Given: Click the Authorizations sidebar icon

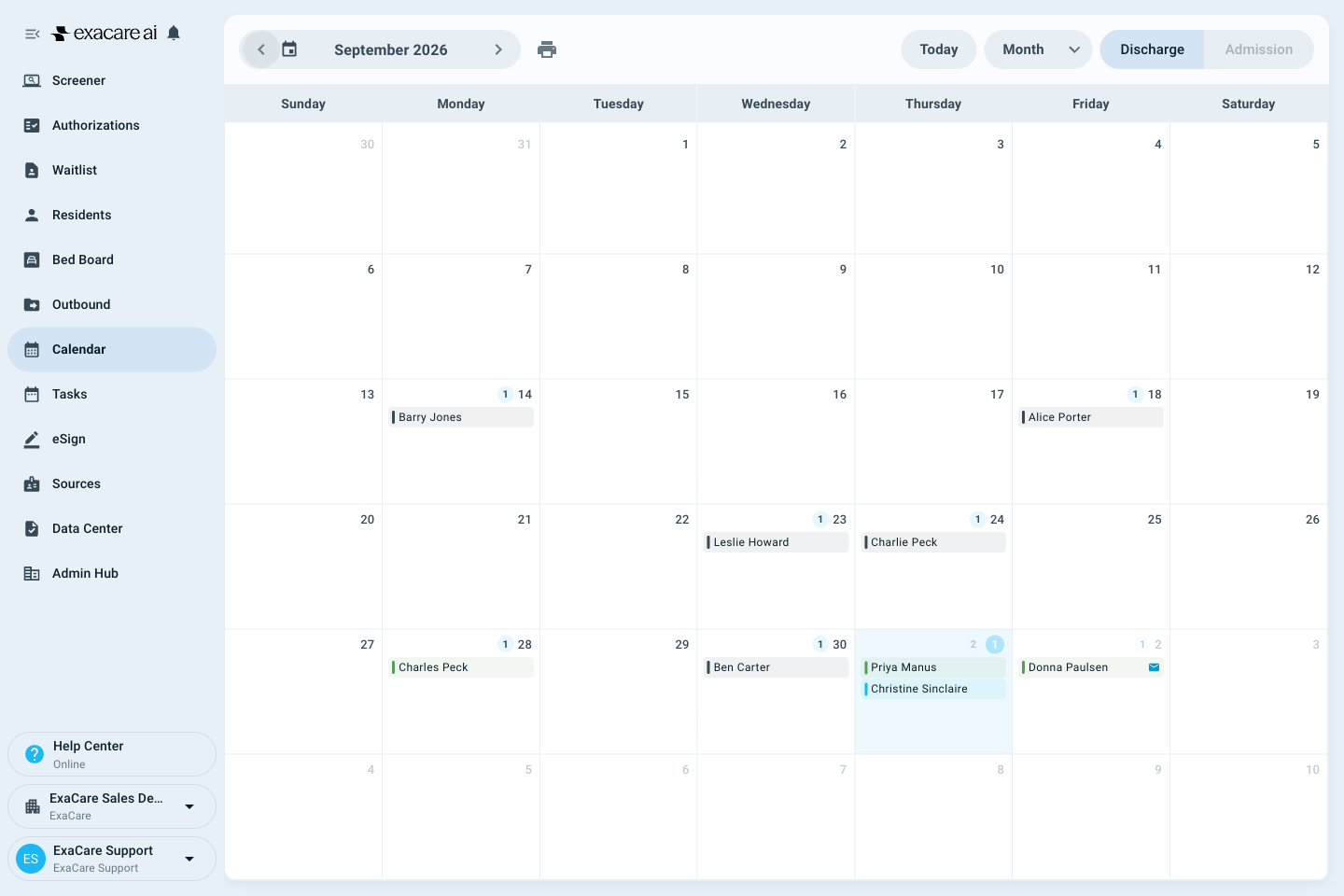Looking at the screenshot, I should tap(32, 125).
